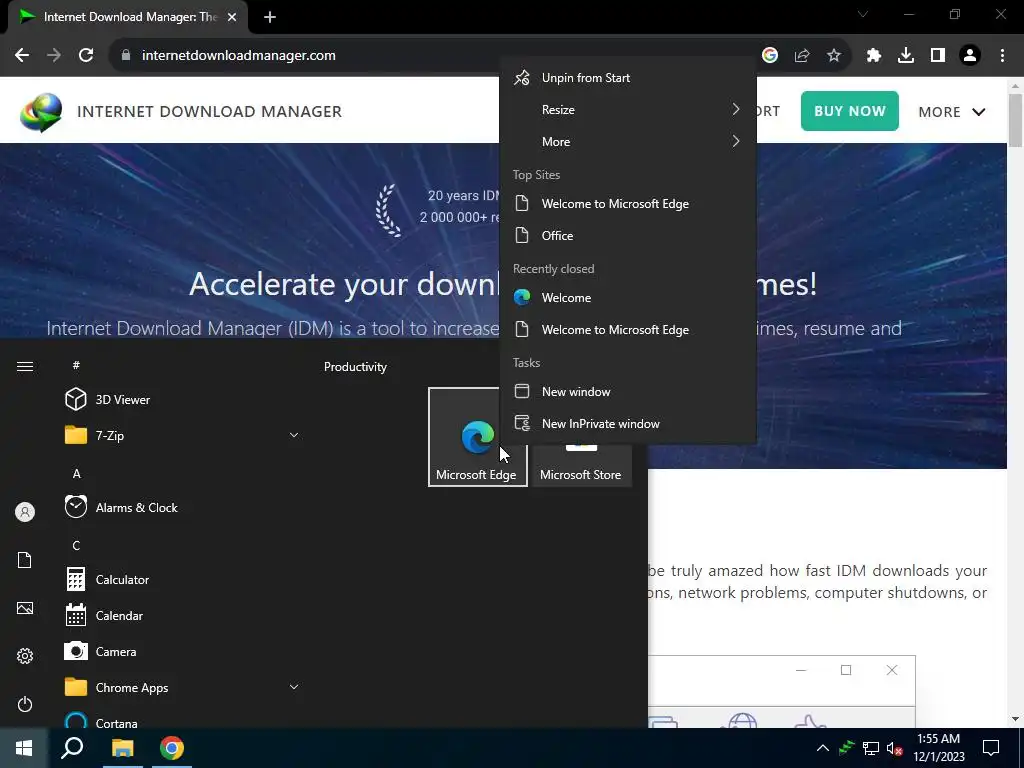Click the C letter group header
The width and height of the screenshot is (1024, 768).
76,546
